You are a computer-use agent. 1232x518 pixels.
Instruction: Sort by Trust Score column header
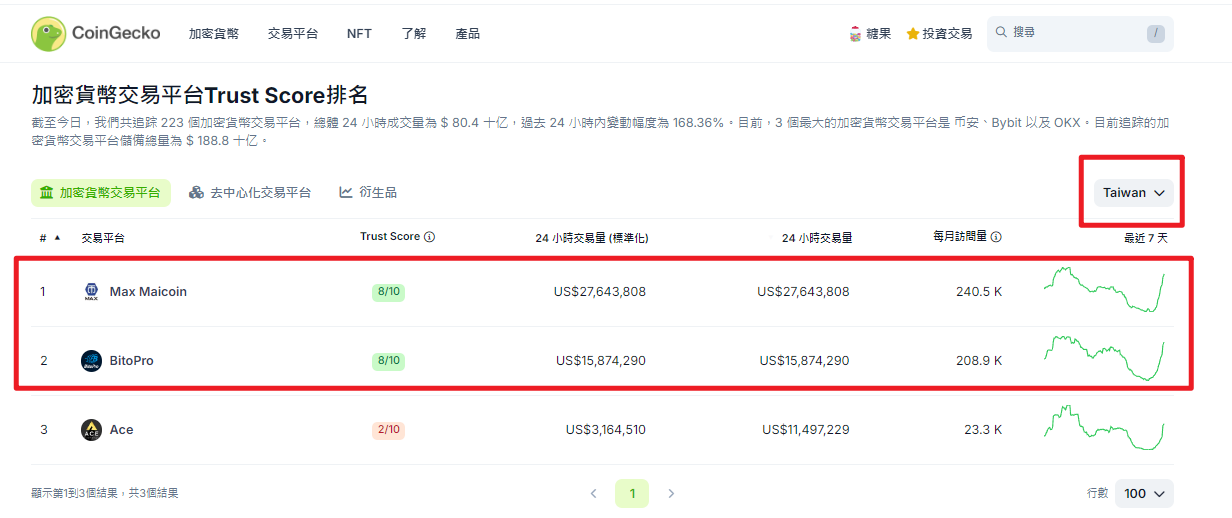(x=390, y=237)
